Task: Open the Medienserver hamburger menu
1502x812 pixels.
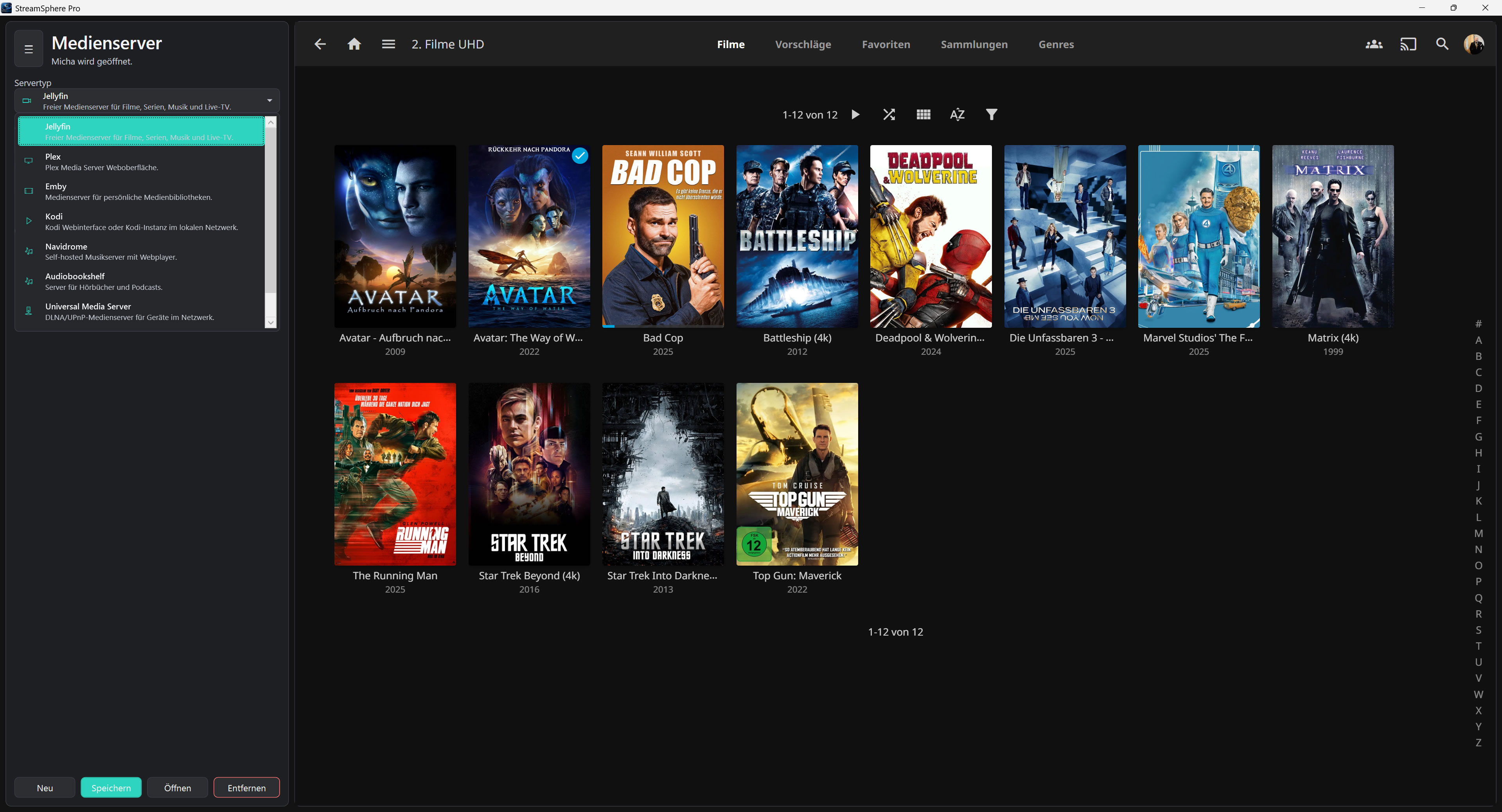Action: pyautogui.click(x=29, y=49)
